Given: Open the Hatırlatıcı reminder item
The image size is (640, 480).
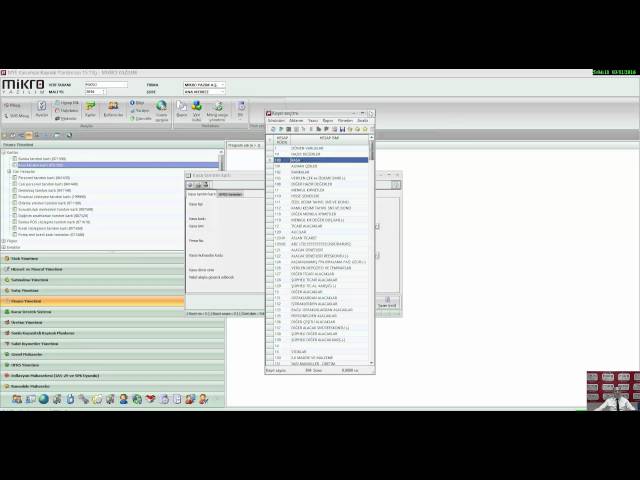Looking at the screenshot, I should (67, 111).
